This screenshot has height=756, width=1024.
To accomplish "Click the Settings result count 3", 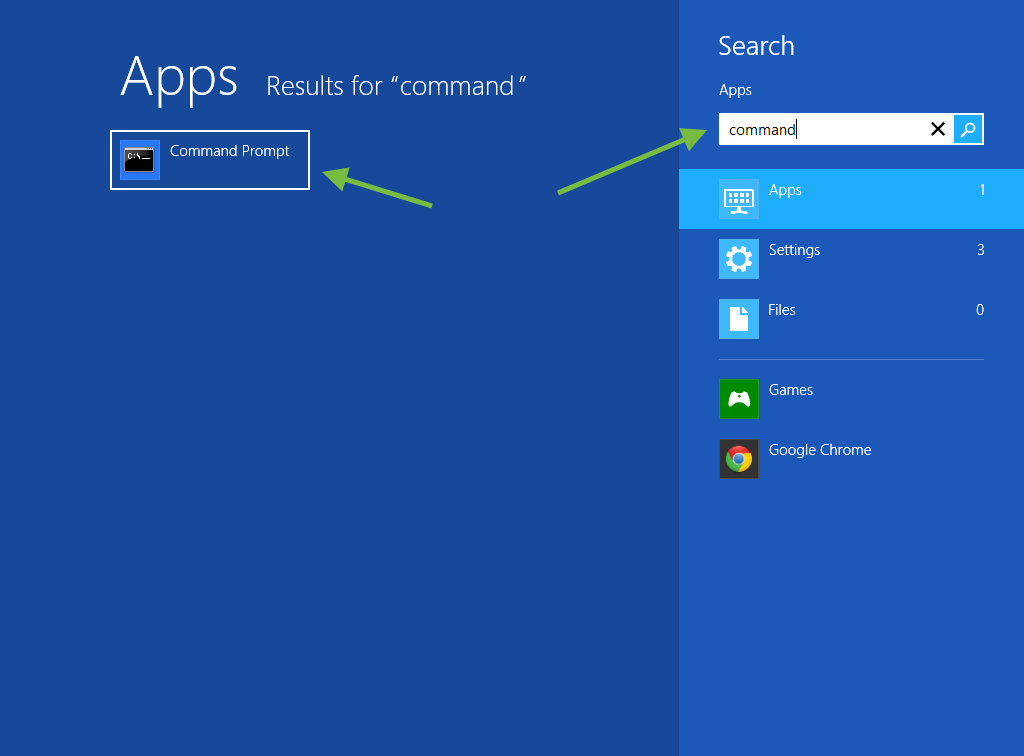I will point(980,250).
